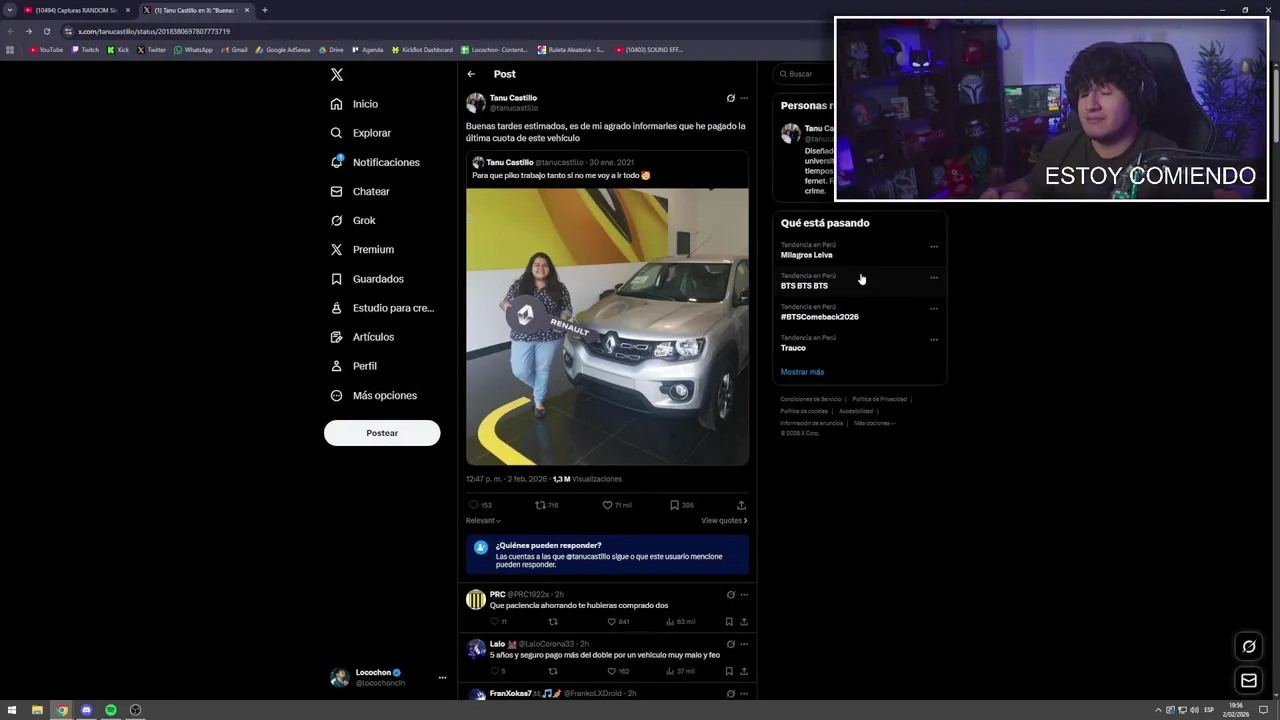Click Mostrar más under trends
Screen dimensions: 1280x720
point(802,372)
